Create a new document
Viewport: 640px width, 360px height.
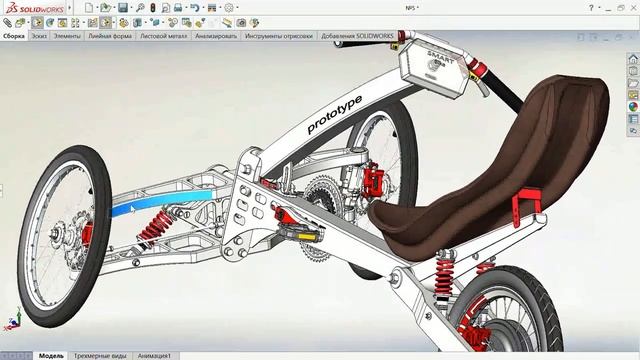[89, 7]
